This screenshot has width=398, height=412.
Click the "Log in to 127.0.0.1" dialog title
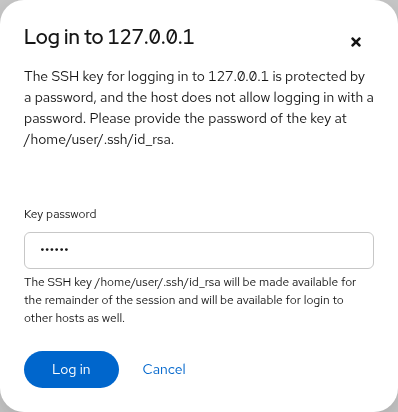click(x=109, y=37)
